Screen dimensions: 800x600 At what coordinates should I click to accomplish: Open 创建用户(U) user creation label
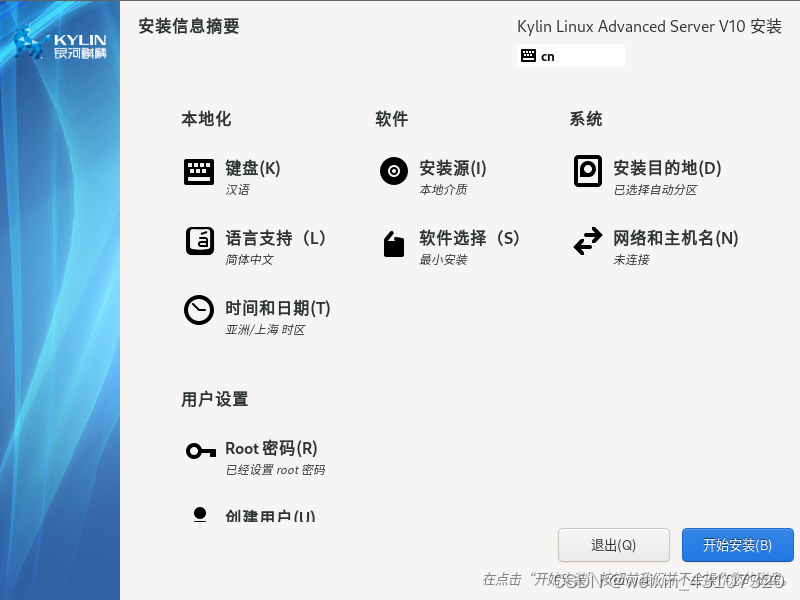point(270,515)
